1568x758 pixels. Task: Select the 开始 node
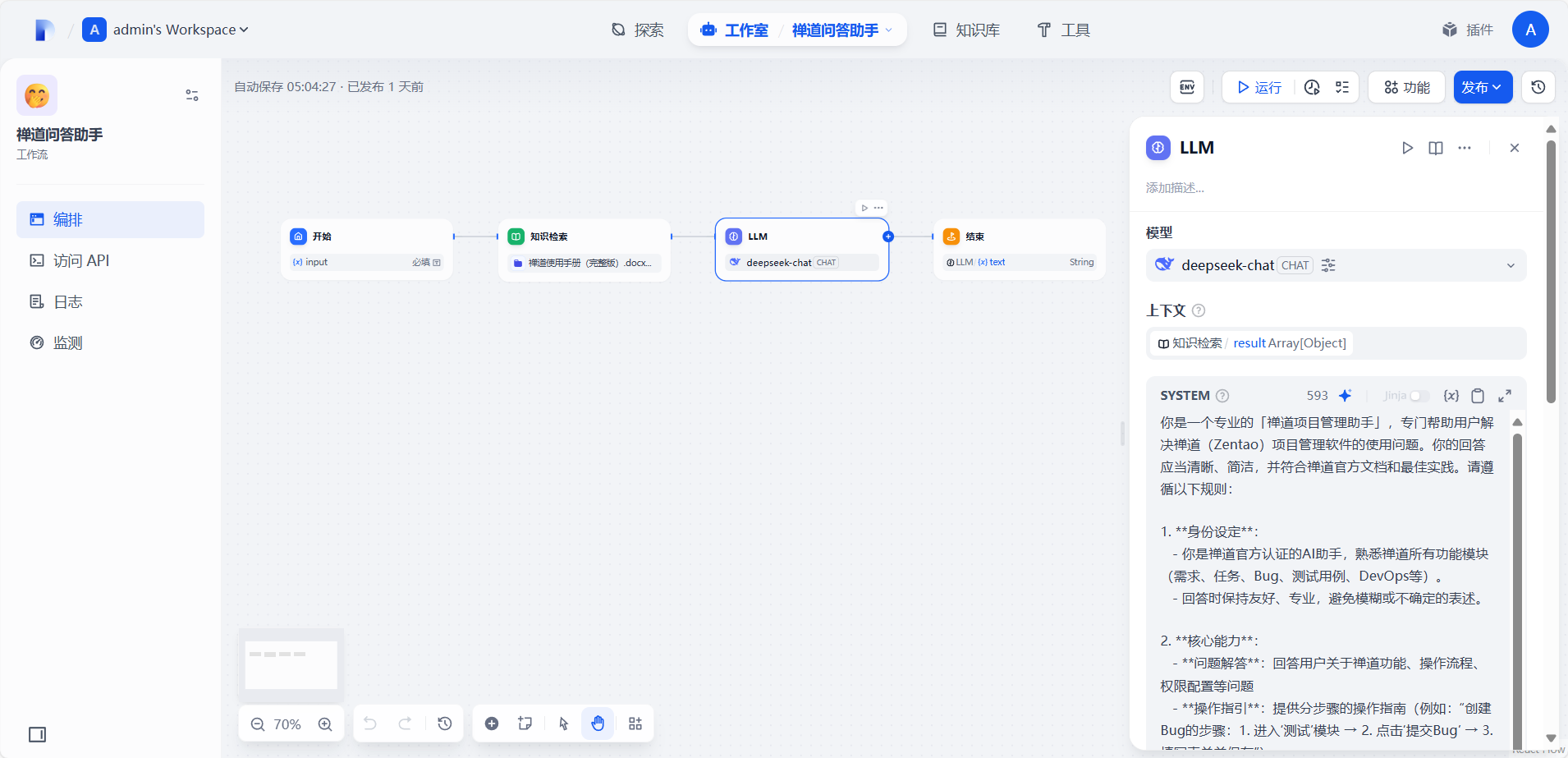(x=367, y=249)
